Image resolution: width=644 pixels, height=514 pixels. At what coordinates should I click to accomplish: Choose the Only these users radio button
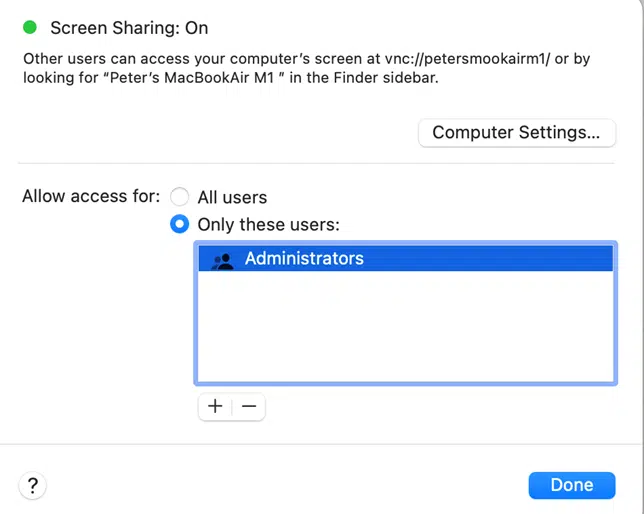(179, 224)
